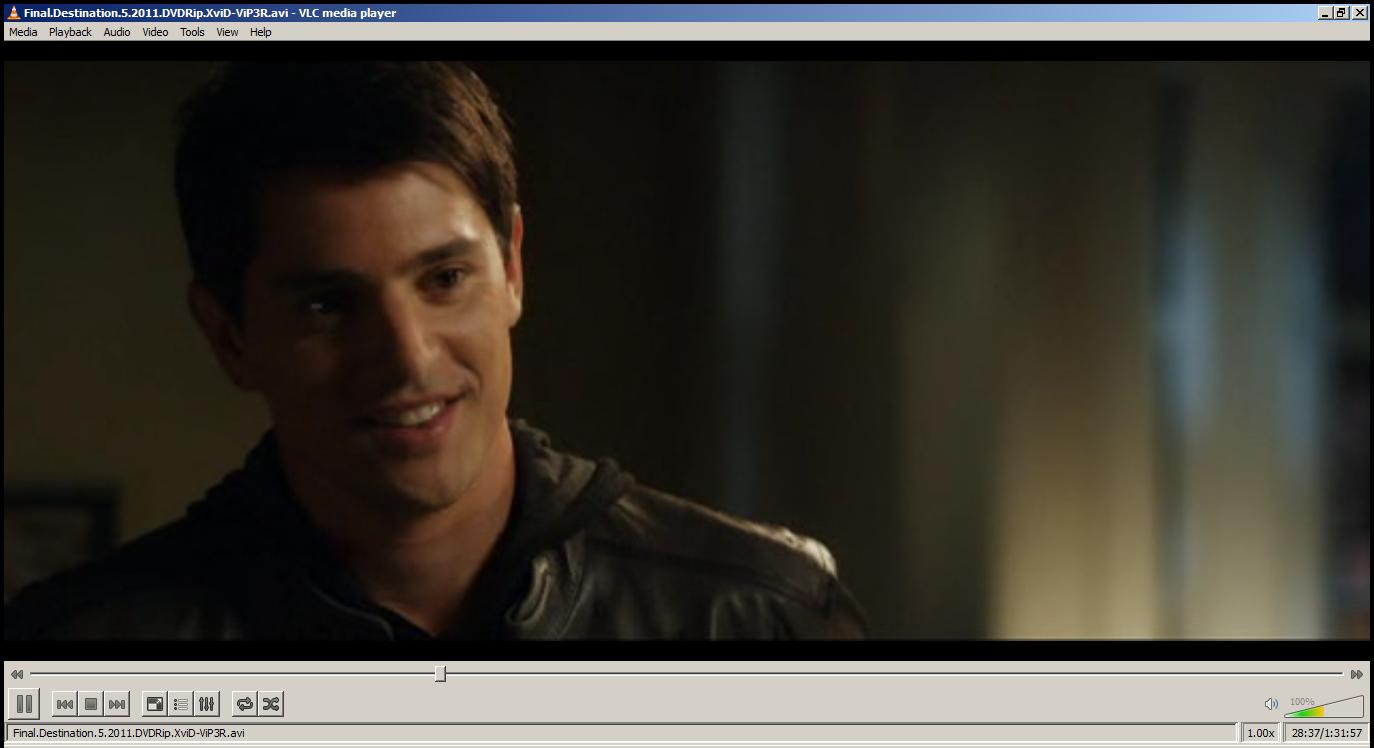Click the faster playback arrows right of seek bar
1374x748 pixels.
[1356, 675]
